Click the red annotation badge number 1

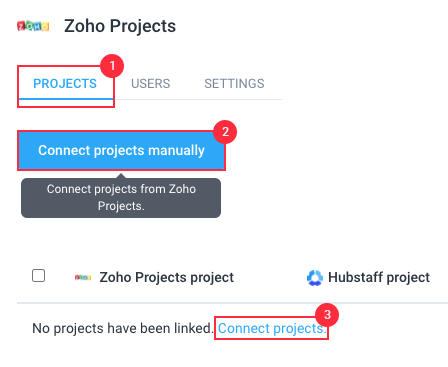112,66
